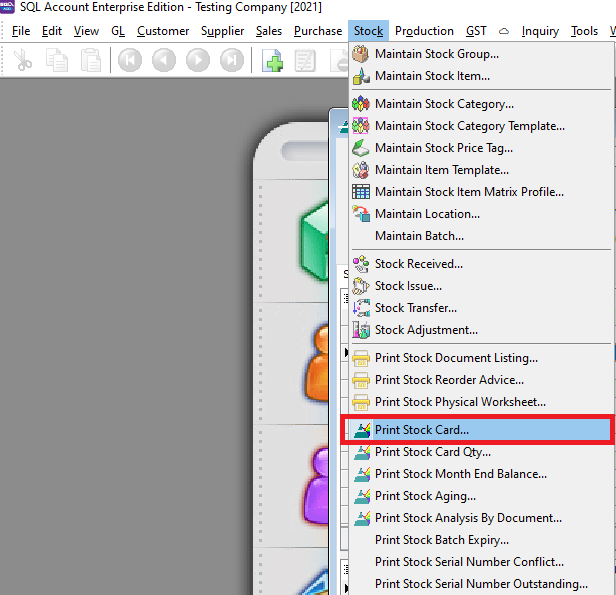Click the Stock Adjustment icon
Screen dimensions: 616x595
[361, 330]
